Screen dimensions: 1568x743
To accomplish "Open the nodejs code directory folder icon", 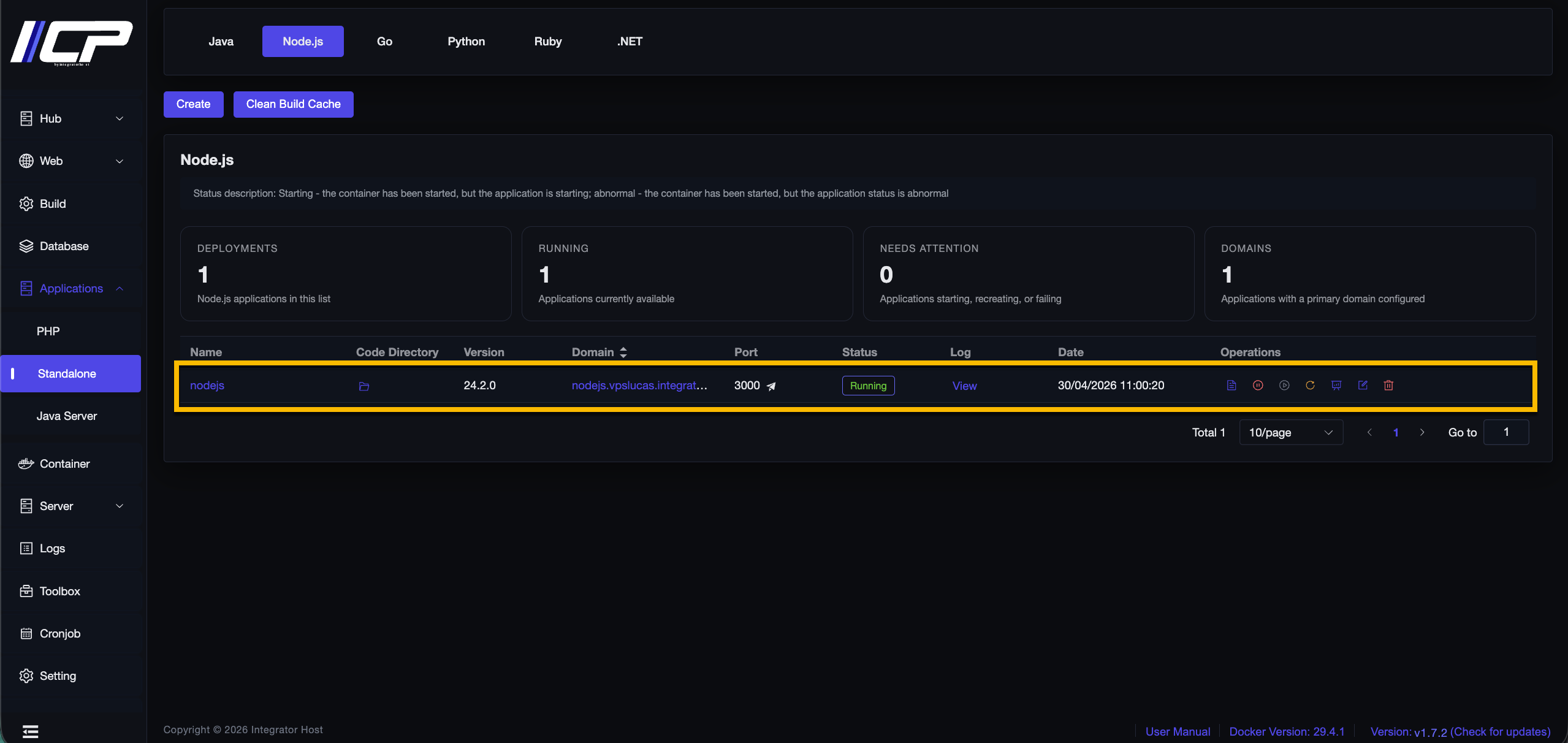I will tap(363, 386).
